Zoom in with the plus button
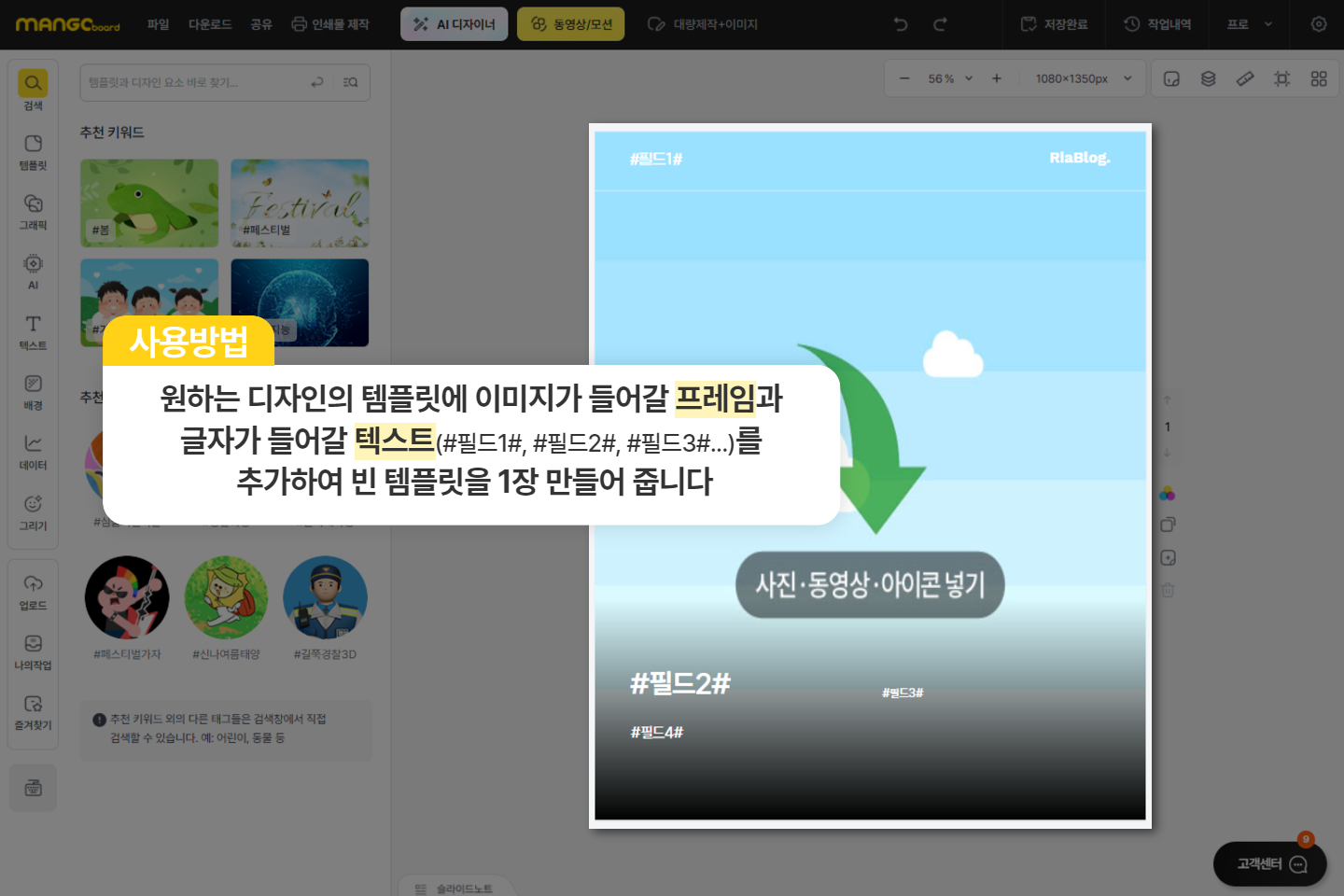 point(996,78)
